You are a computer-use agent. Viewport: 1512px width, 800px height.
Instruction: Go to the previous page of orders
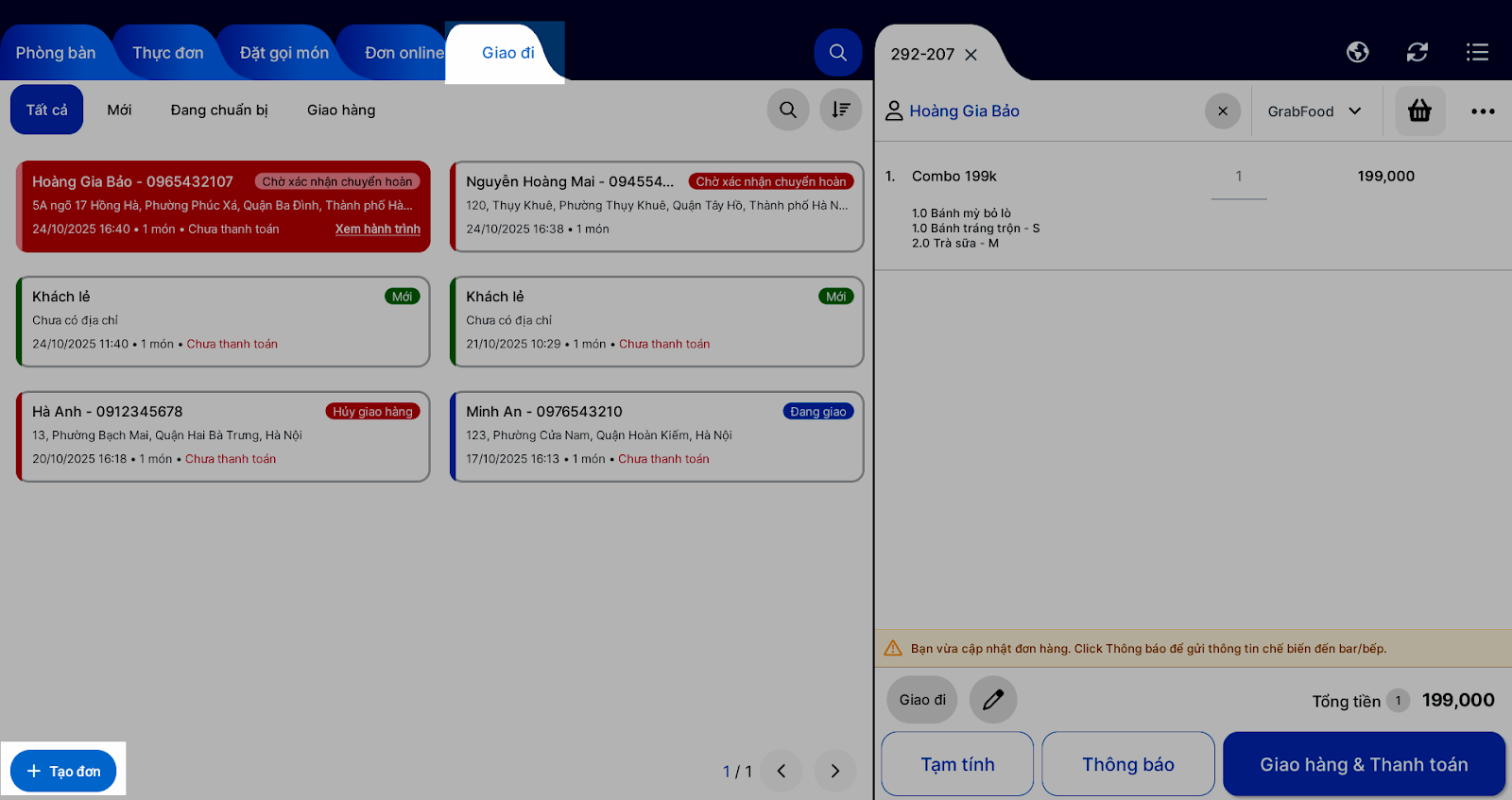782,771
